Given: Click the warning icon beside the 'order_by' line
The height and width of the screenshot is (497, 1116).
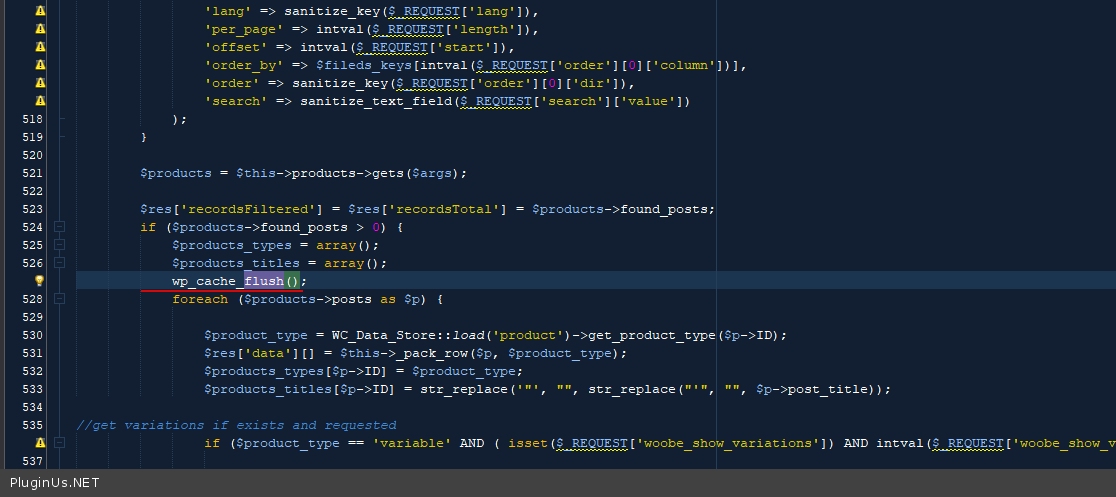Looking at the screenshot, I should point(40,65).
